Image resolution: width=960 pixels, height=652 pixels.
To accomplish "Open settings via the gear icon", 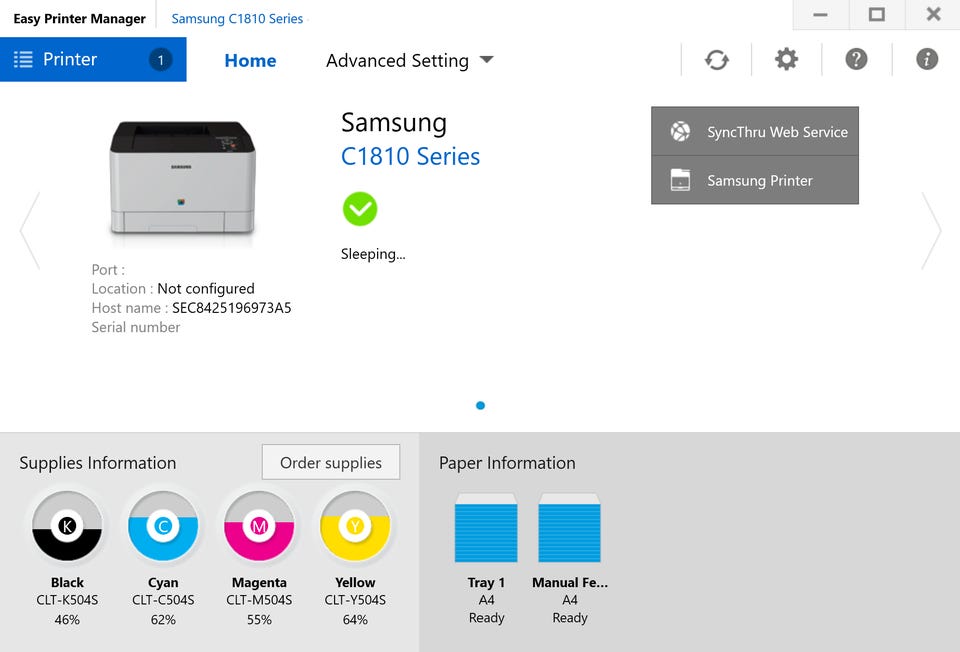I will click(x=787, y=60).
